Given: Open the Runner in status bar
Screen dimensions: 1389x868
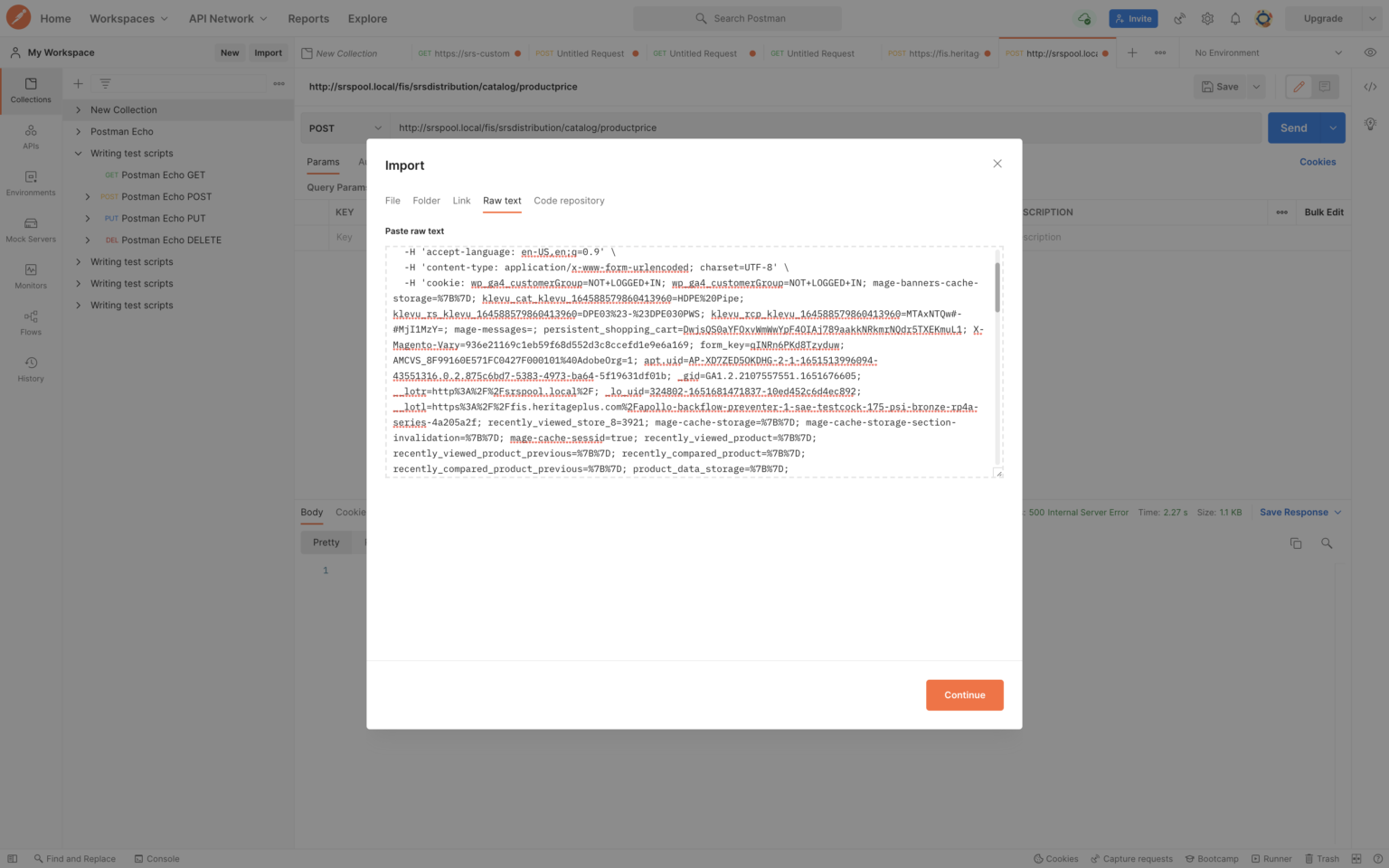Looking at the screenshot, I should 1271,859.
